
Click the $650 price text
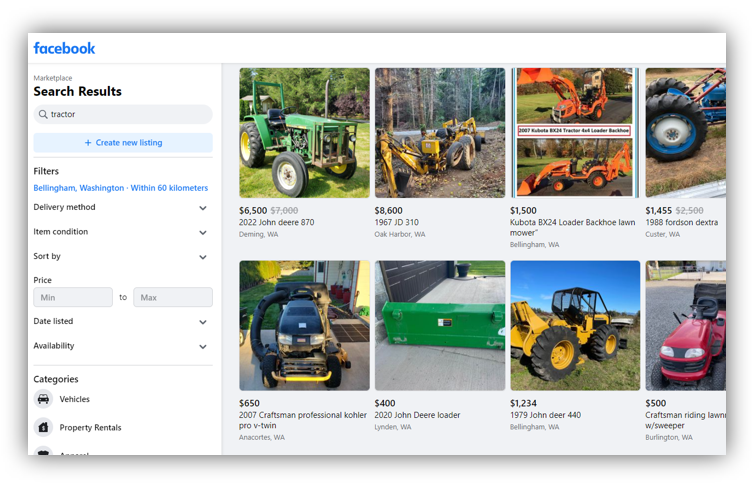coord(249,403)
